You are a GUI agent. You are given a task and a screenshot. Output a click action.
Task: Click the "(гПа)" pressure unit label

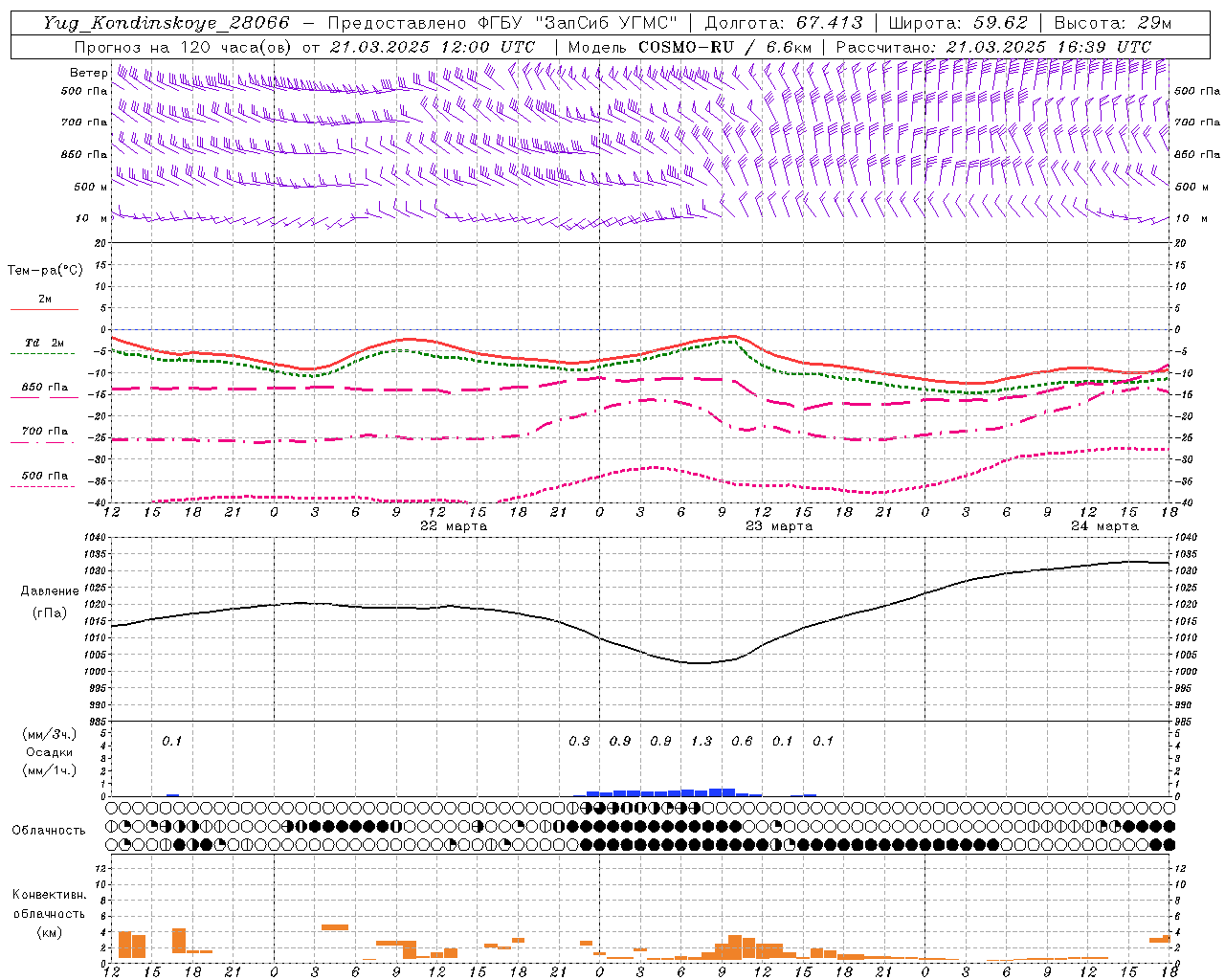click(48, 613)
